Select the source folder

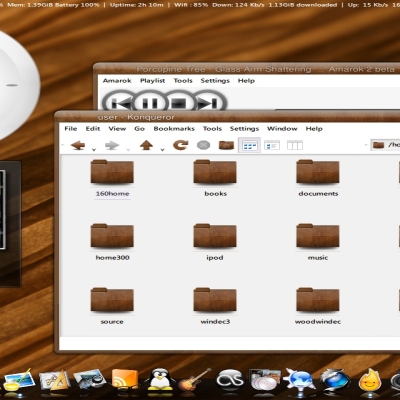(x=112, y=306)
